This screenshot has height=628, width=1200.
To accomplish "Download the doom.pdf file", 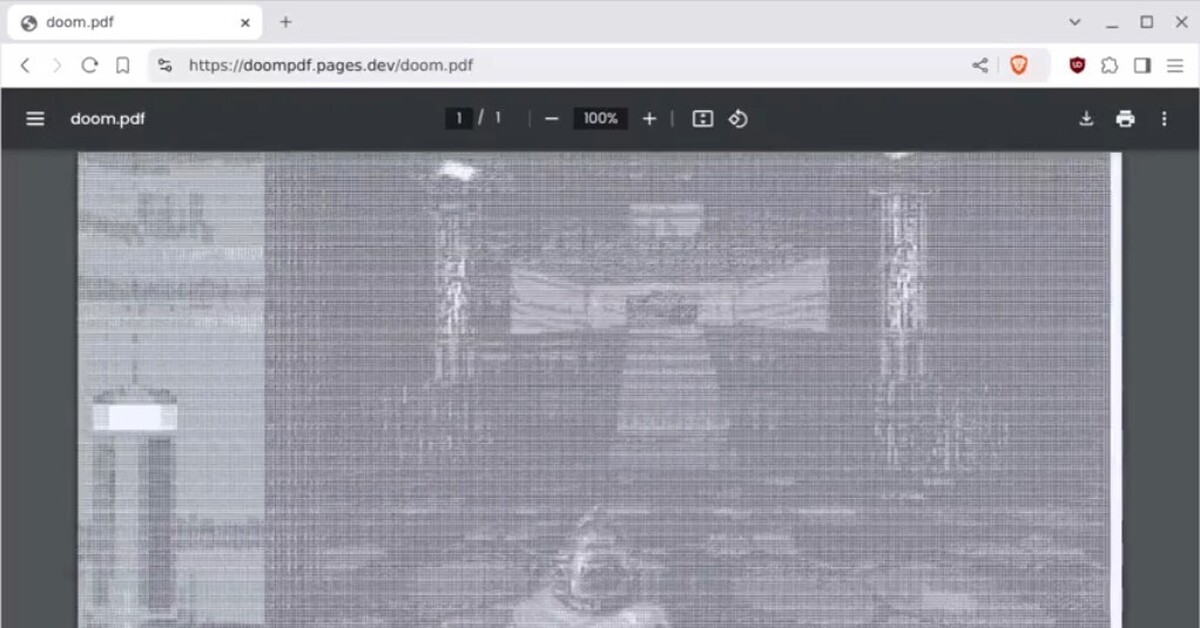I will [1086, 119].
